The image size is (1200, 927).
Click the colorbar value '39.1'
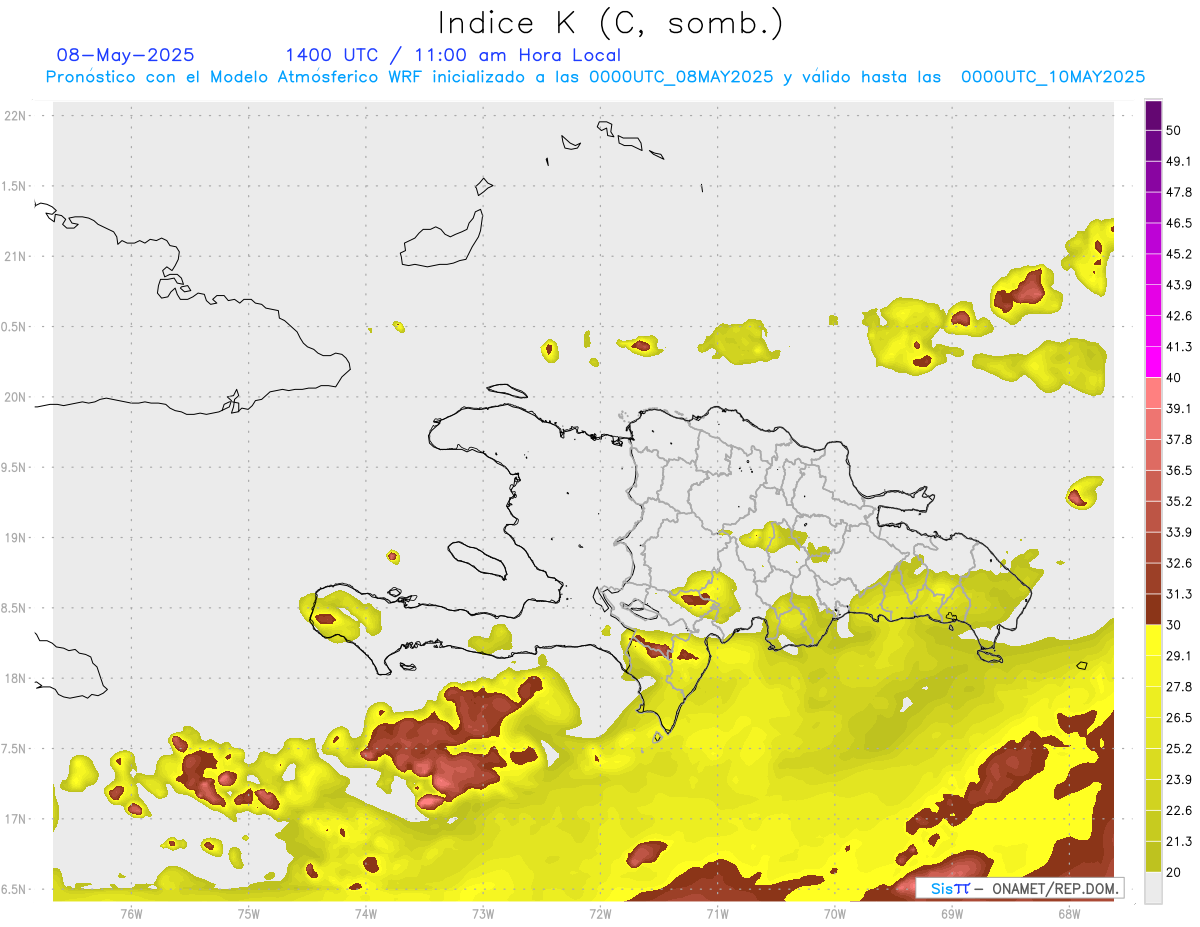pyautogui.click(x=1179, y=409)
